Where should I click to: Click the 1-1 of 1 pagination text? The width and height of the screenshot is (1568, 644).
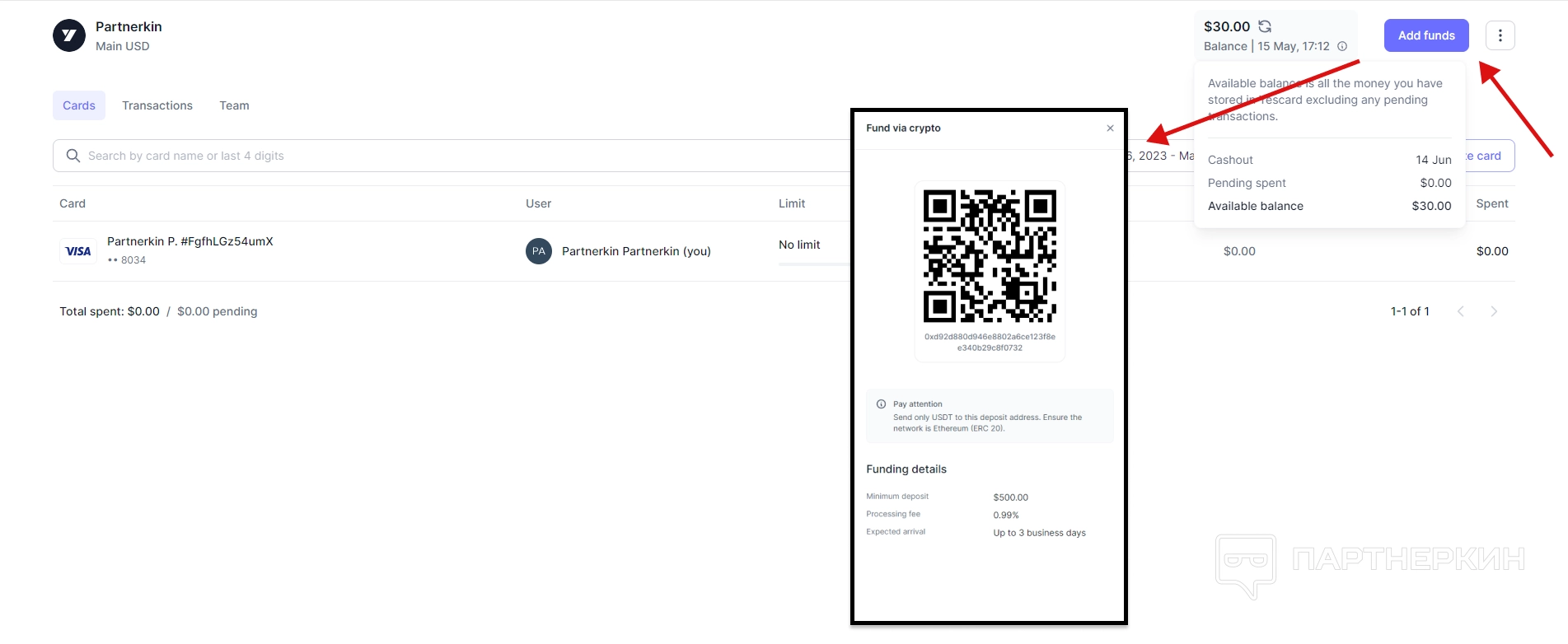tap(1410, 311)
